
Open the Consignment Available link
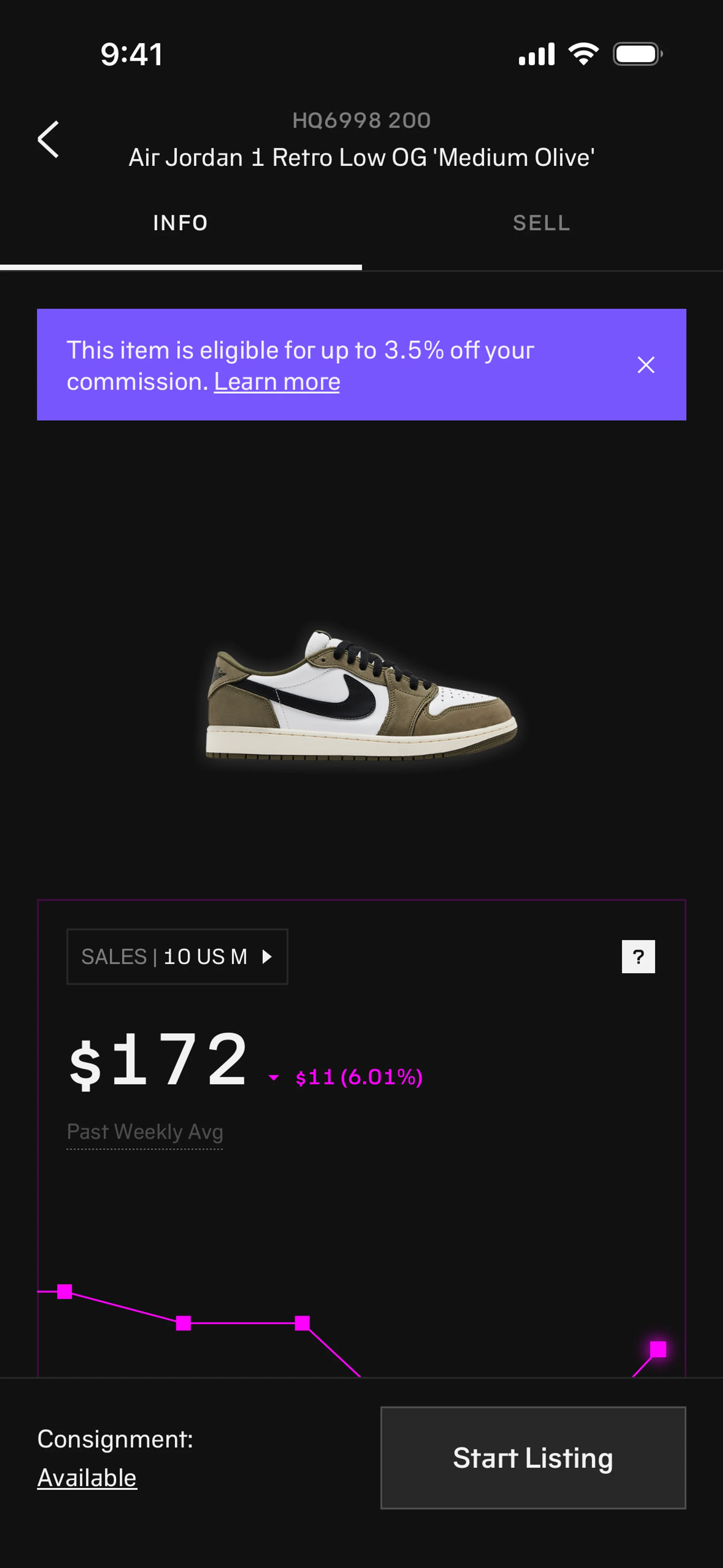click(x=87, y=1478)
